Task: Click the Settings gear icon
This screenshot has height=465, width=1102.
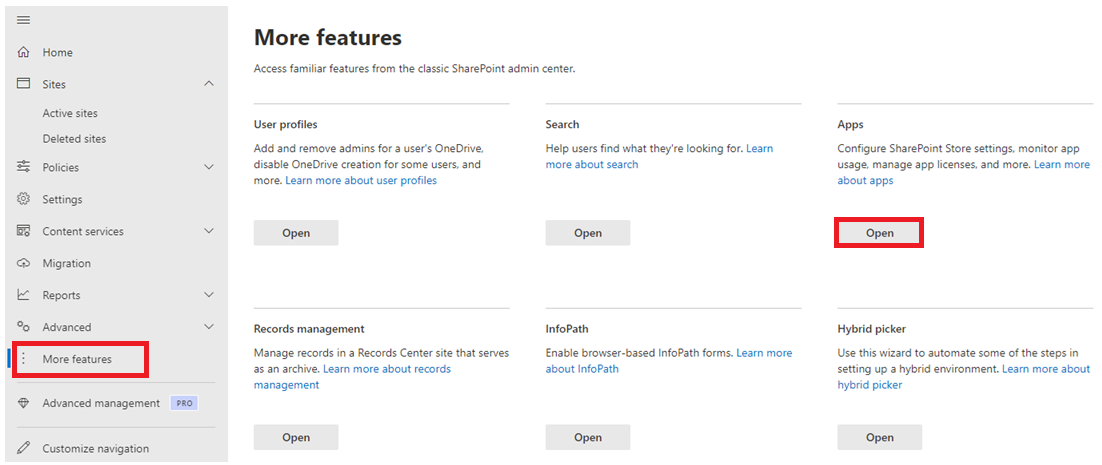Action: (23, 199)
